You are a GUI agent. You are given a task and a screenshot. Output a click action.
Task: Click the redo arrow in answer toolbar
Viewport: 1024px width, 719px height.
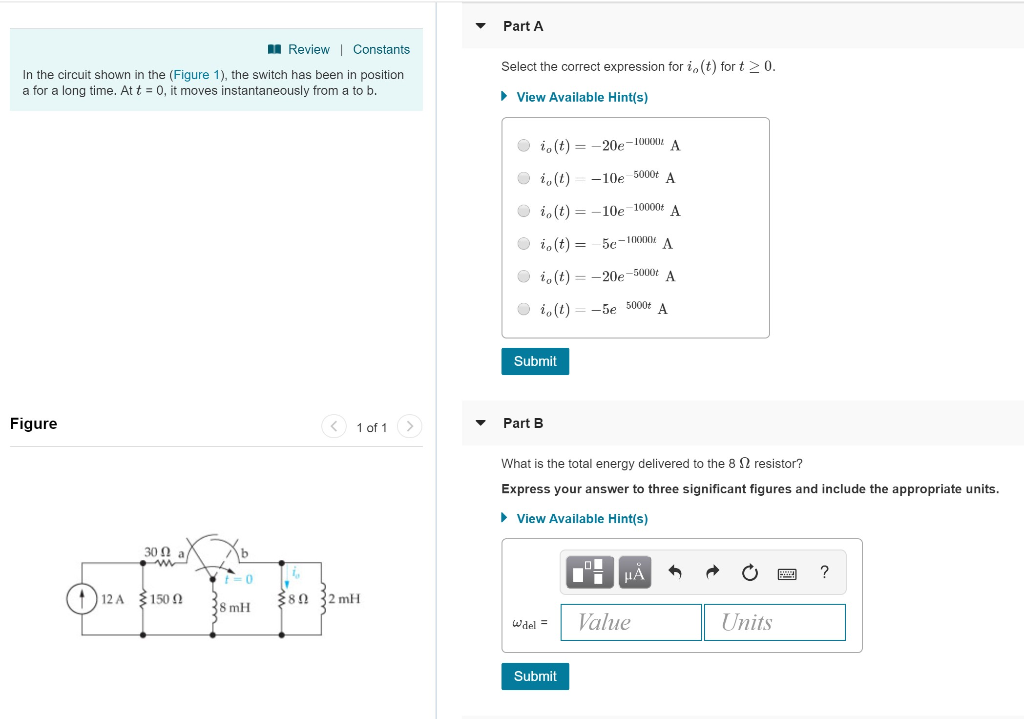tap(712, 571)
